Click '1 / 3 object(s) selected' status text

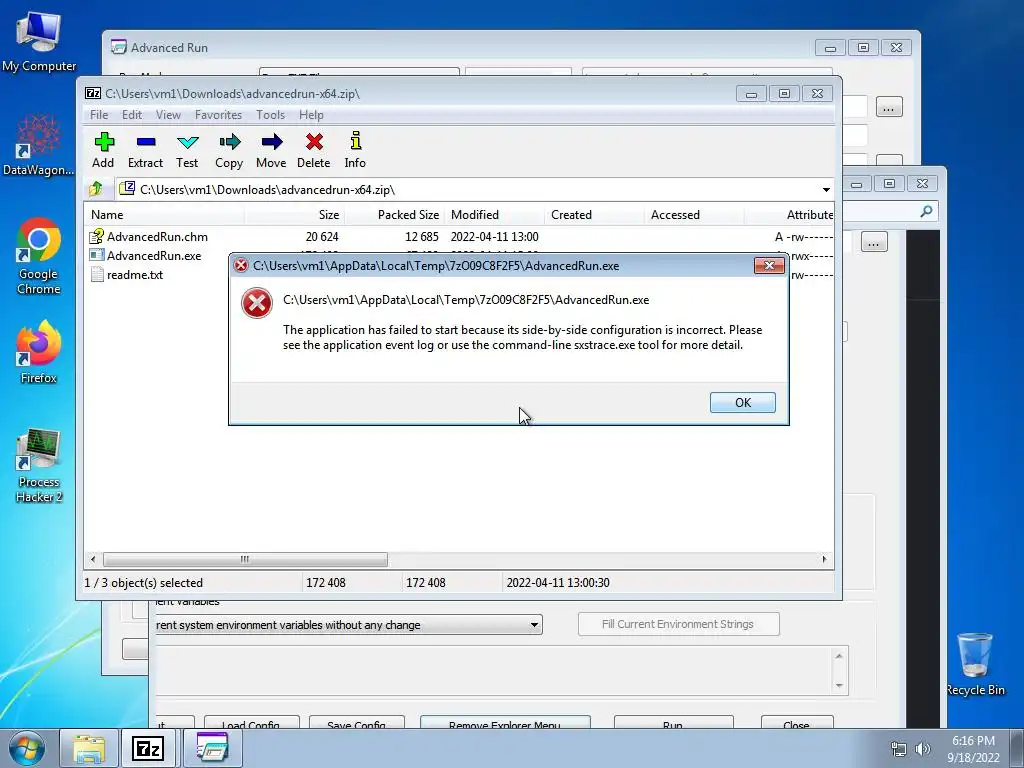coord(144,583)
